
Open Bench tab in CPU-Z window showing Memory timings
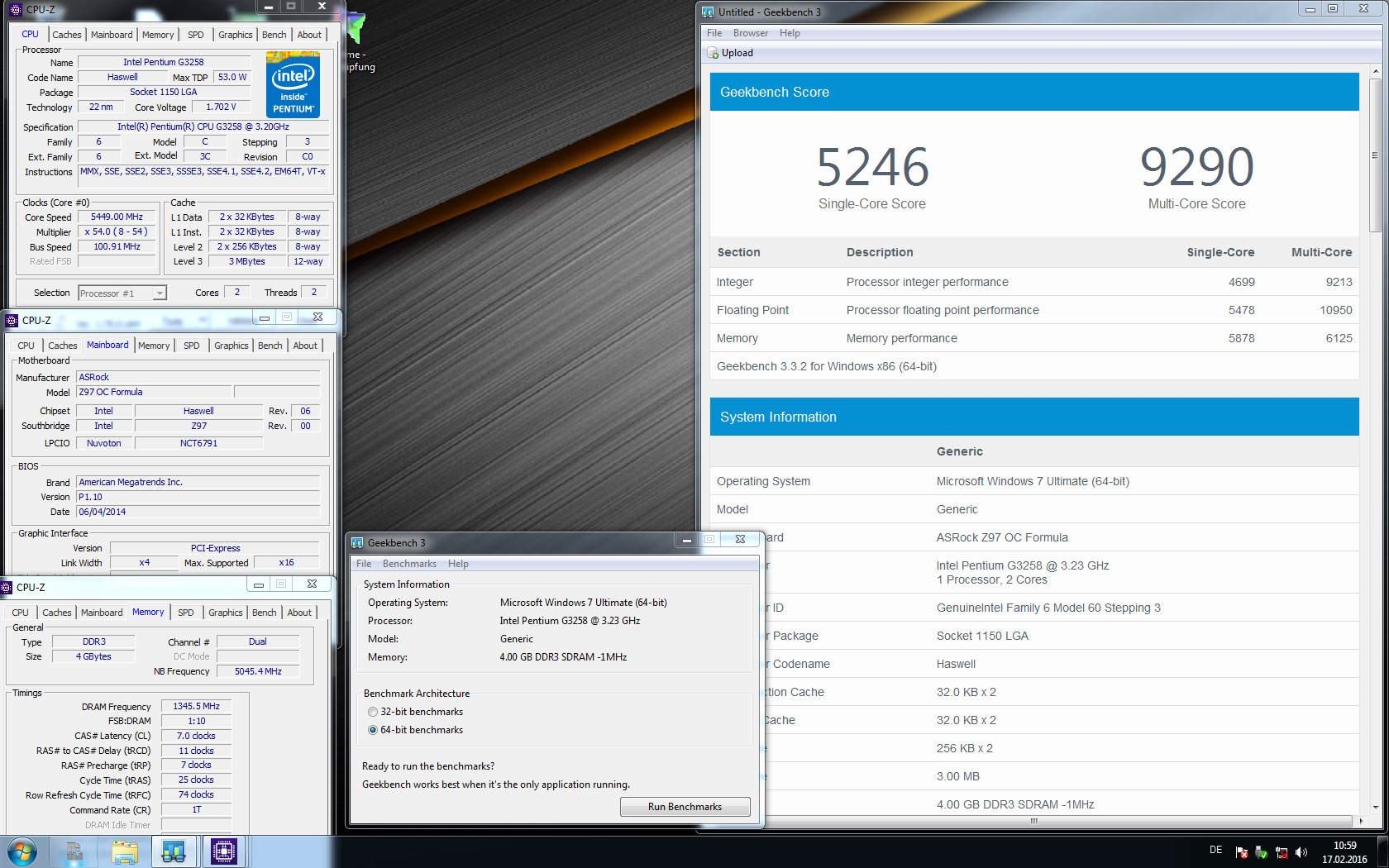click(x=265, y=613)
